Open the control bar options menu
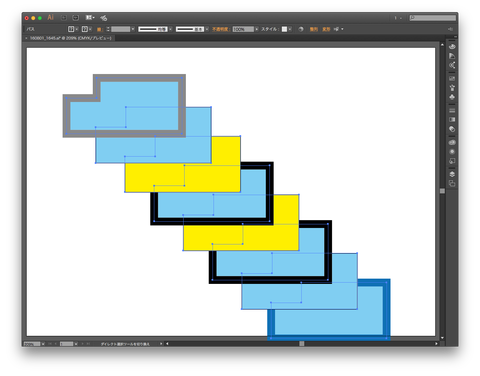The height and width of the screenshot is (376, 480). tap(451, 29)
